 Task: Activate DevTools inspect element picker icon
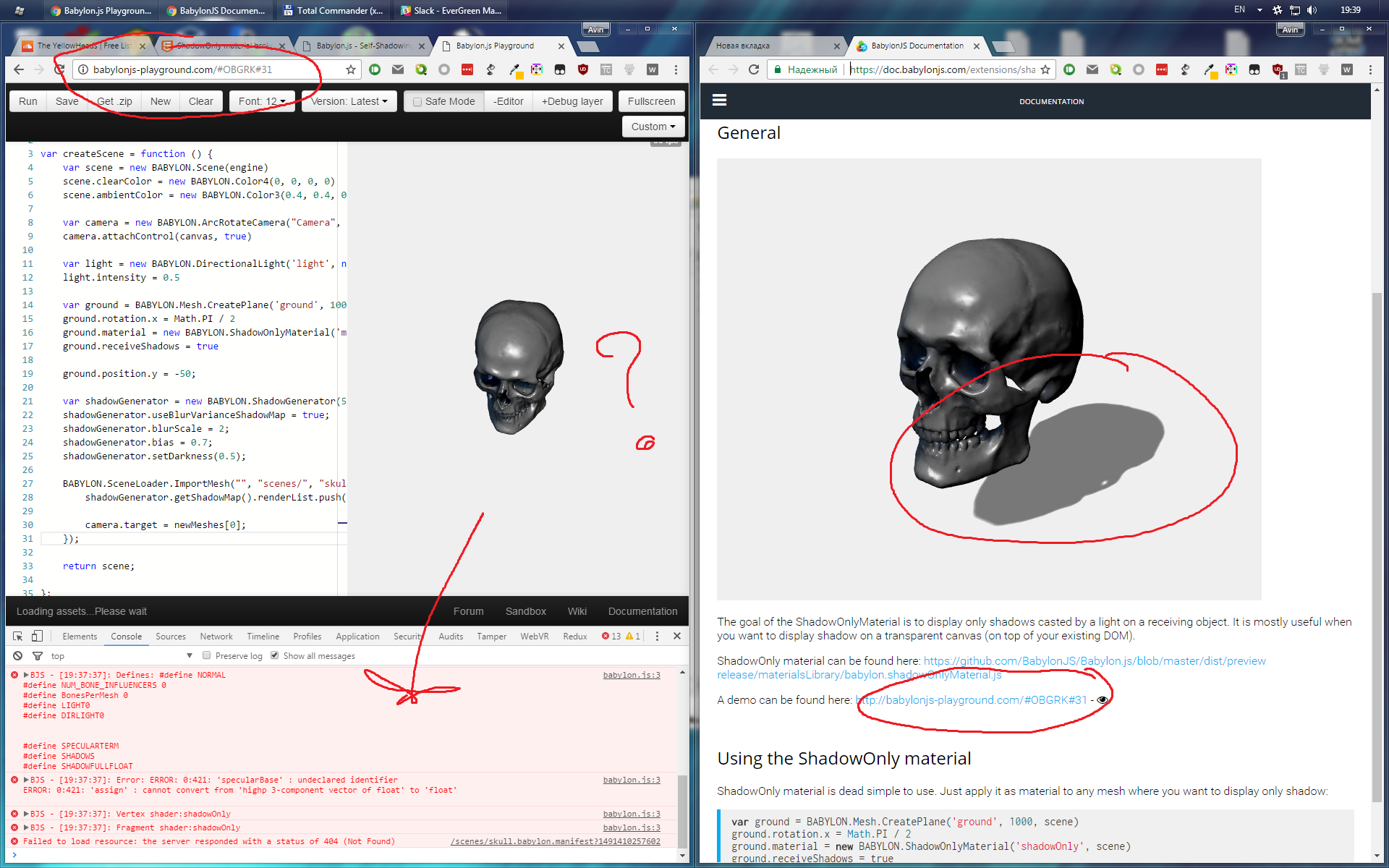(x=18, y=637)
